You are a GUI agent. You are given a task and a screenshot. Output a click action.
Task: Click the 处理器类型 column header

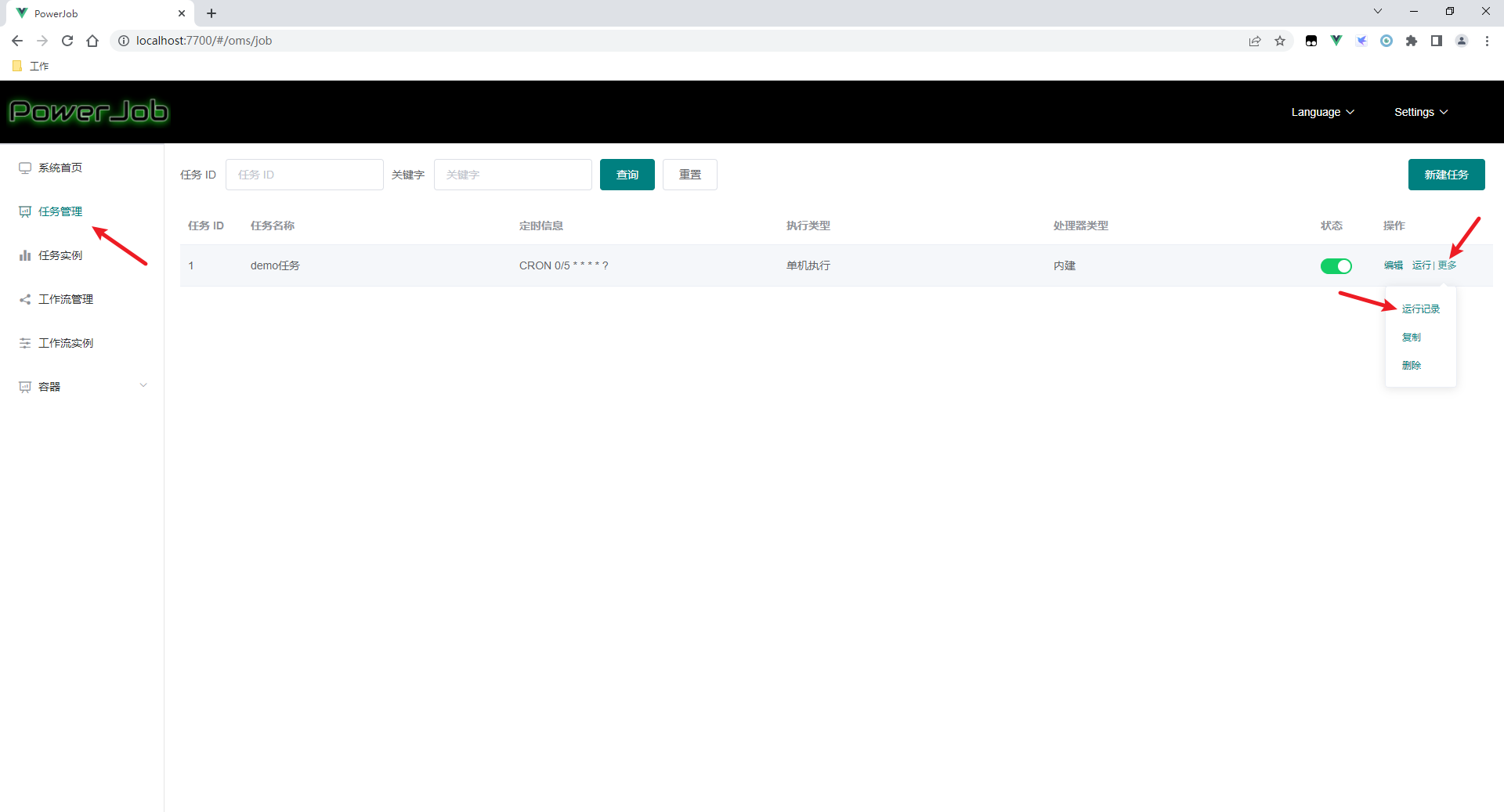[x=1081, y=226]
